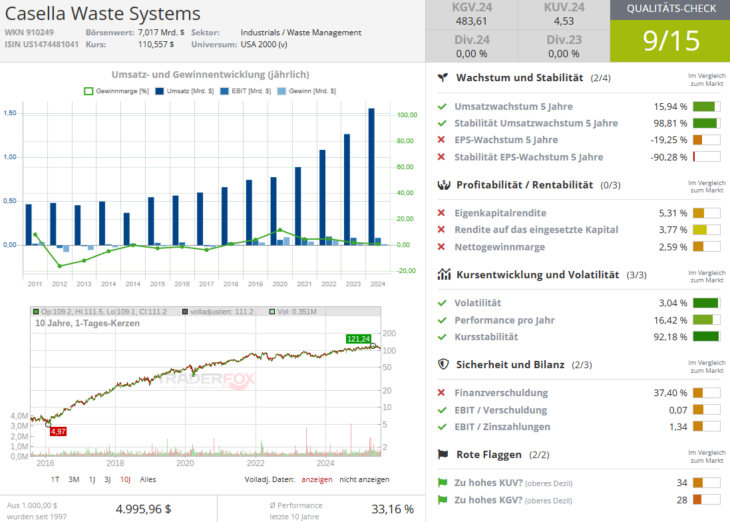
Task: Click the Casella Waste Systems title
Action: [102, 14]
